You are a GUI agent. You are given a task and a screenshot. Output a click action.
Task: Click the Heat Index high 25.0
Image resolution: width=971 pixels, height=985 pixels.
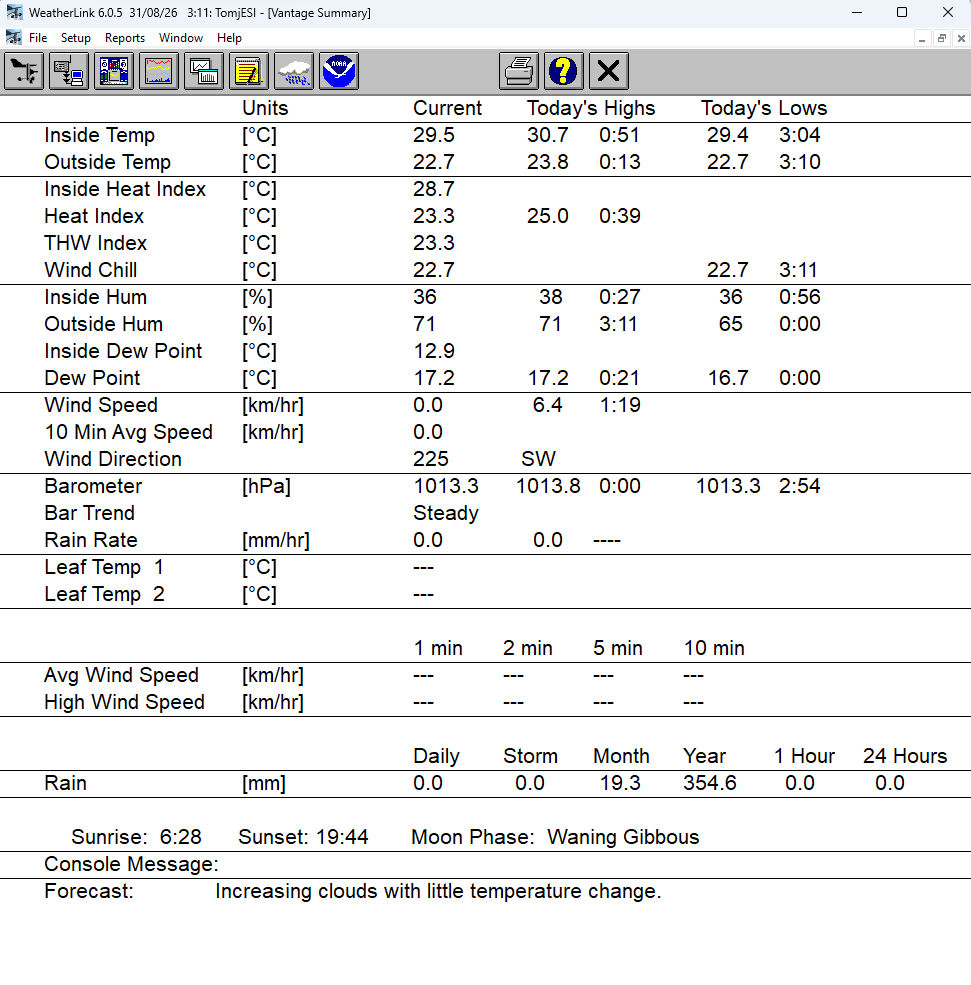tap(547, 216)
